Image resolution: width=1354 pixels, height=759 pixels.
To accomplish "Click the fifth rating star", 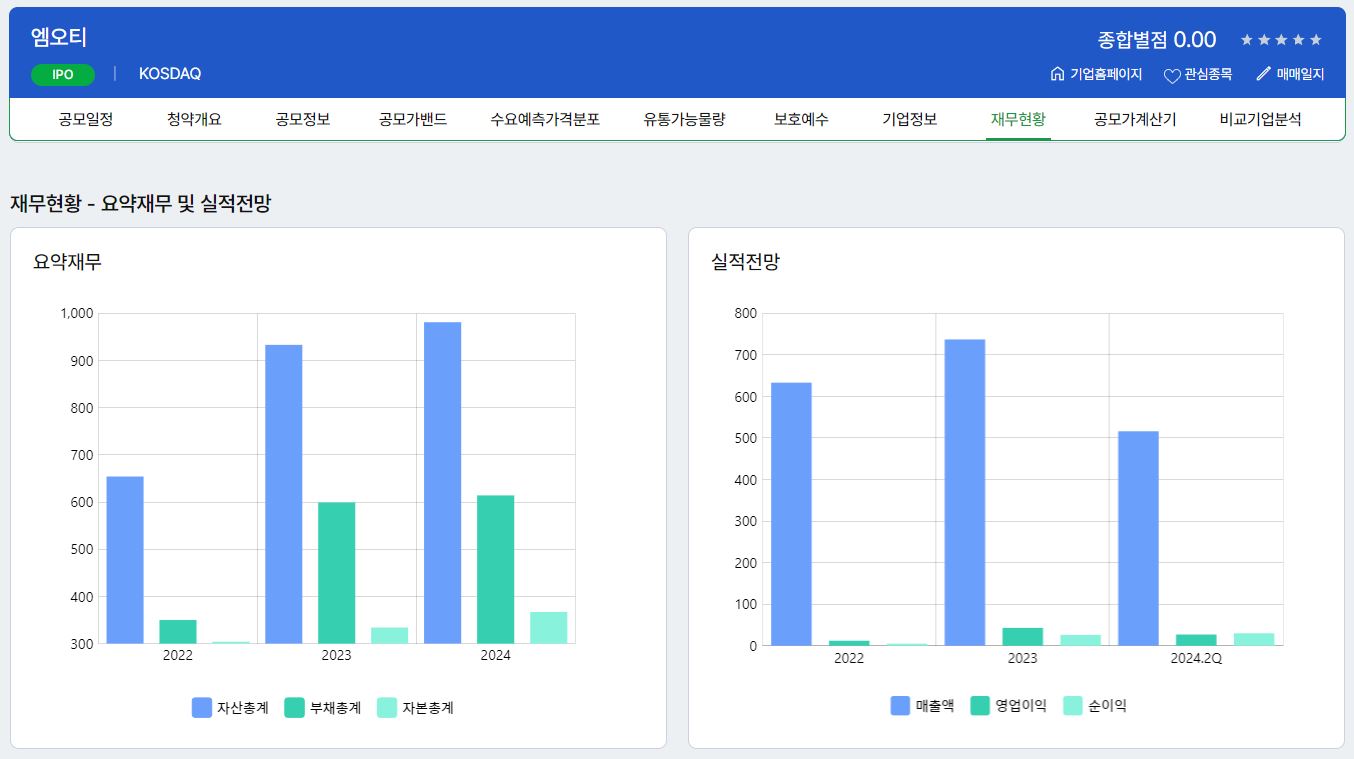I will (x=1316, y=40).
